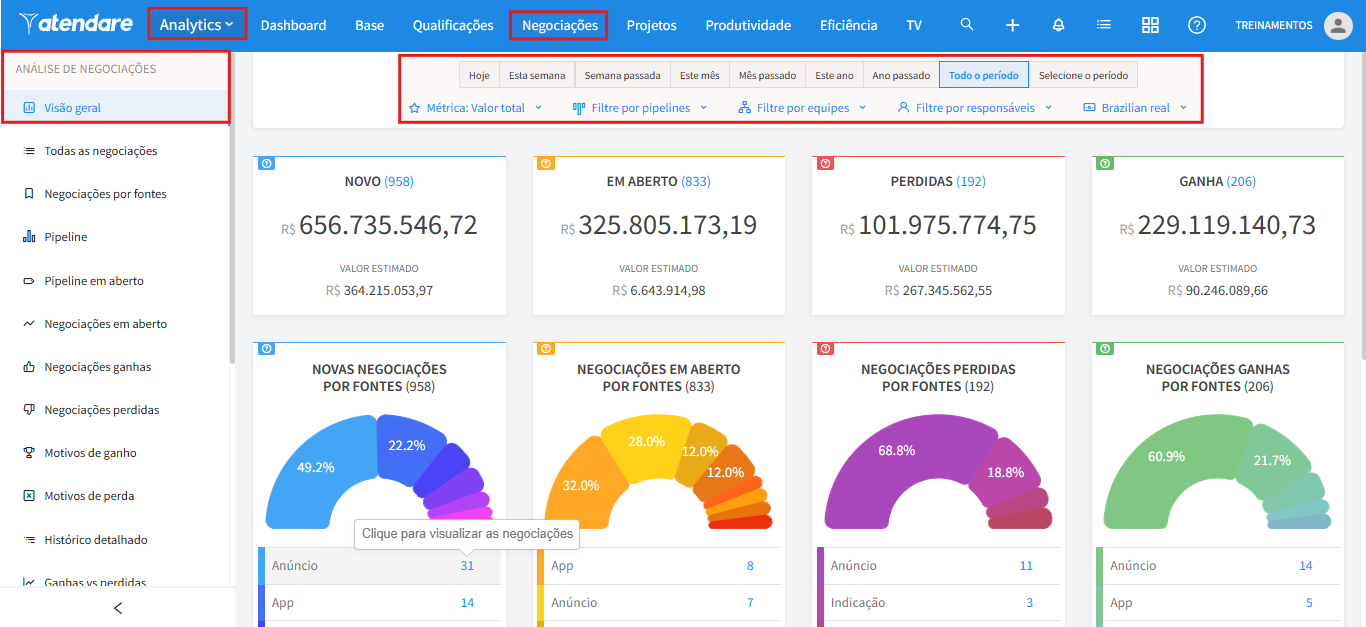Open TV menu item

tap(914, 25)
